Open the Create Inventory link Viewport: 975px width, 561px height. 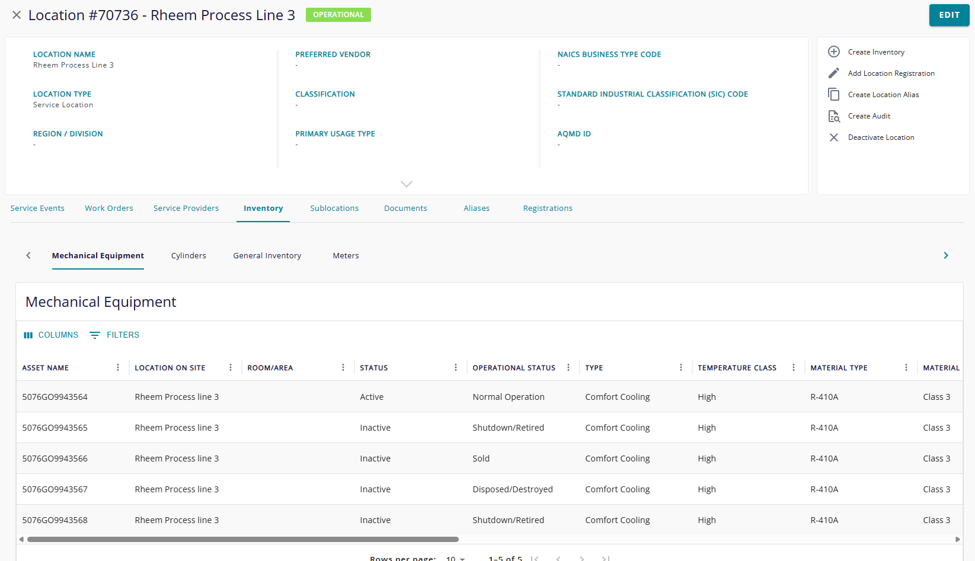click(x=876, y=52)
